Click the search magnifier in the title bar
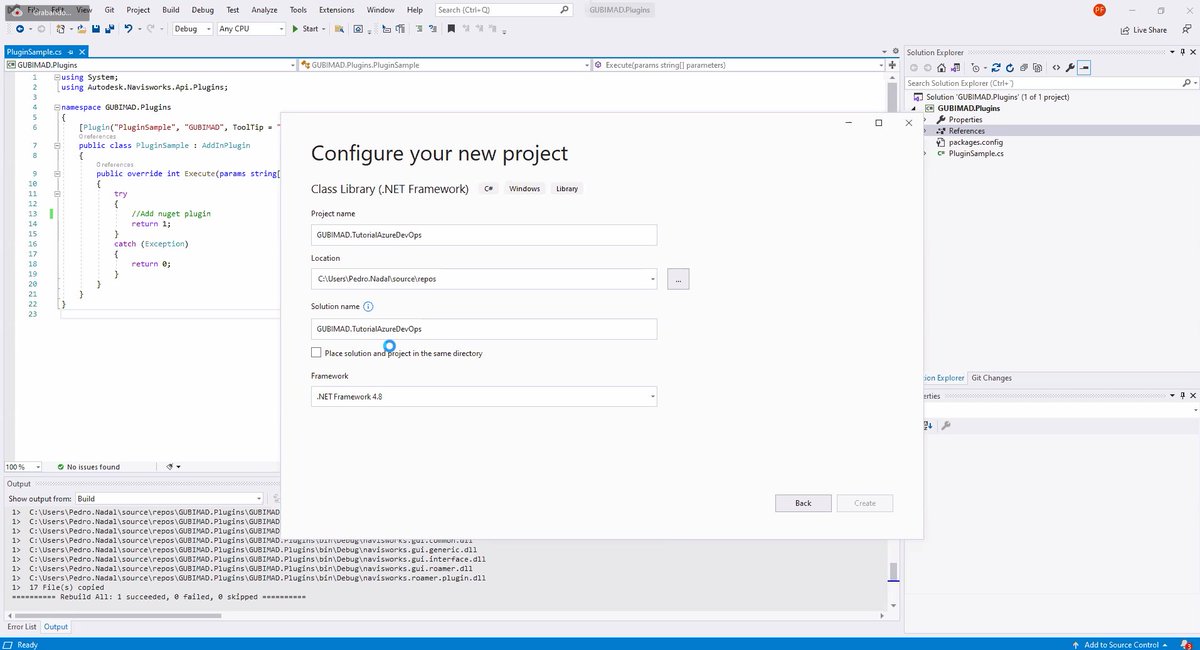The height and width of the screenshot is (650, 1200). [x=565, y=9]
